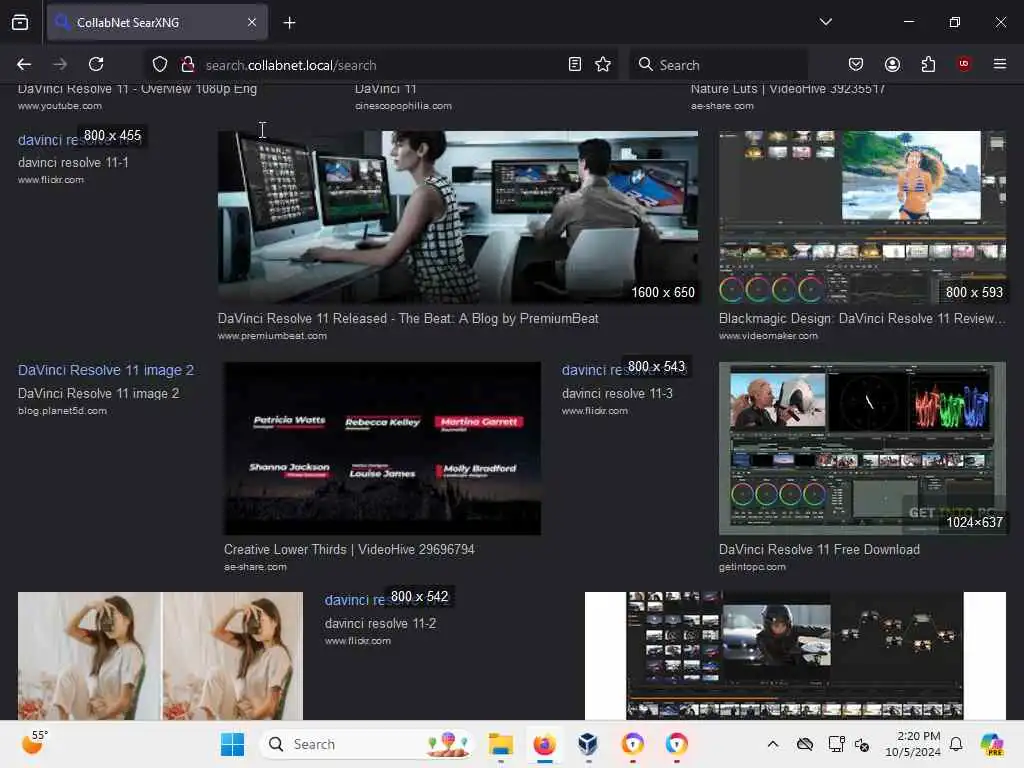Screen dimensions: 1024x768
Task: Click the cloud sync off icon in tray
Action: point(805,744)
